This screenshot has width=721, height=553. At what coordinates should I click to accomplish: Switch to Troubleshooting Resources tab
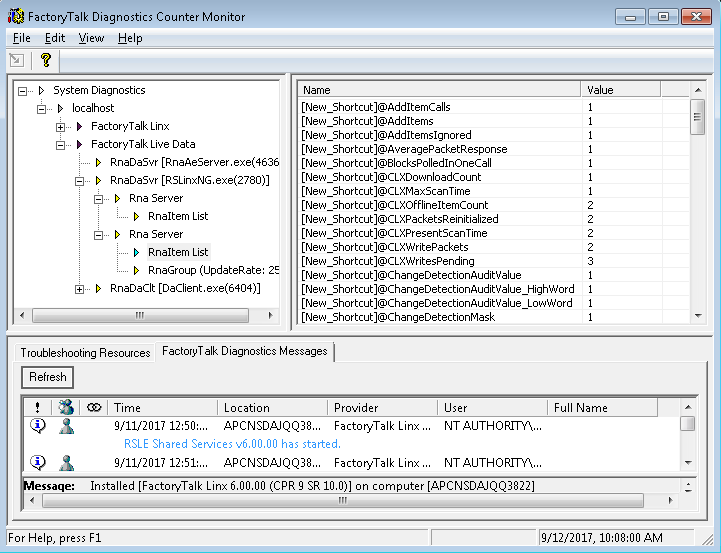pyautogui.click(x=85, y=352)
